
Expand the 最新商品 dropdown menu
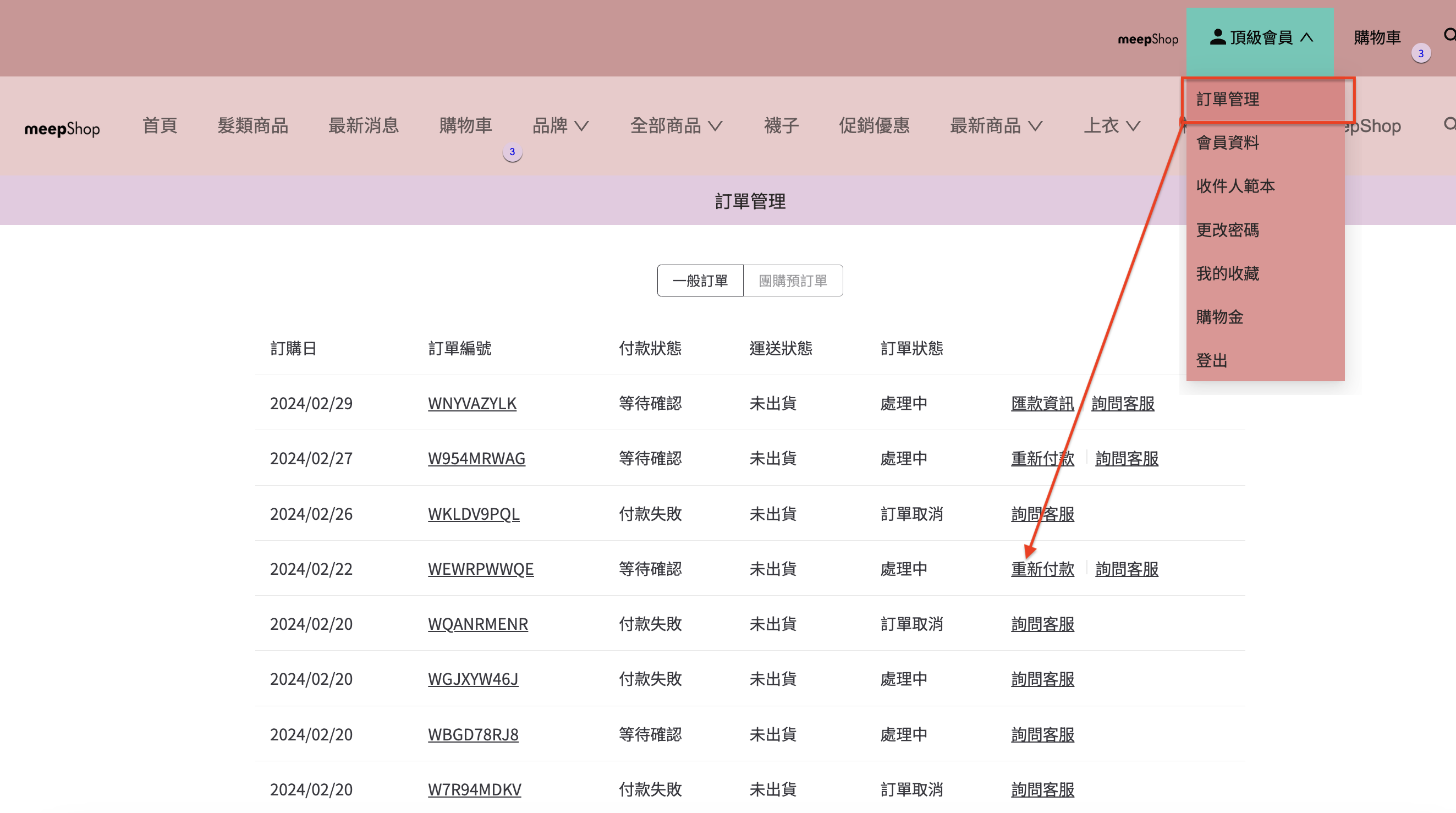tap(996, 125)
